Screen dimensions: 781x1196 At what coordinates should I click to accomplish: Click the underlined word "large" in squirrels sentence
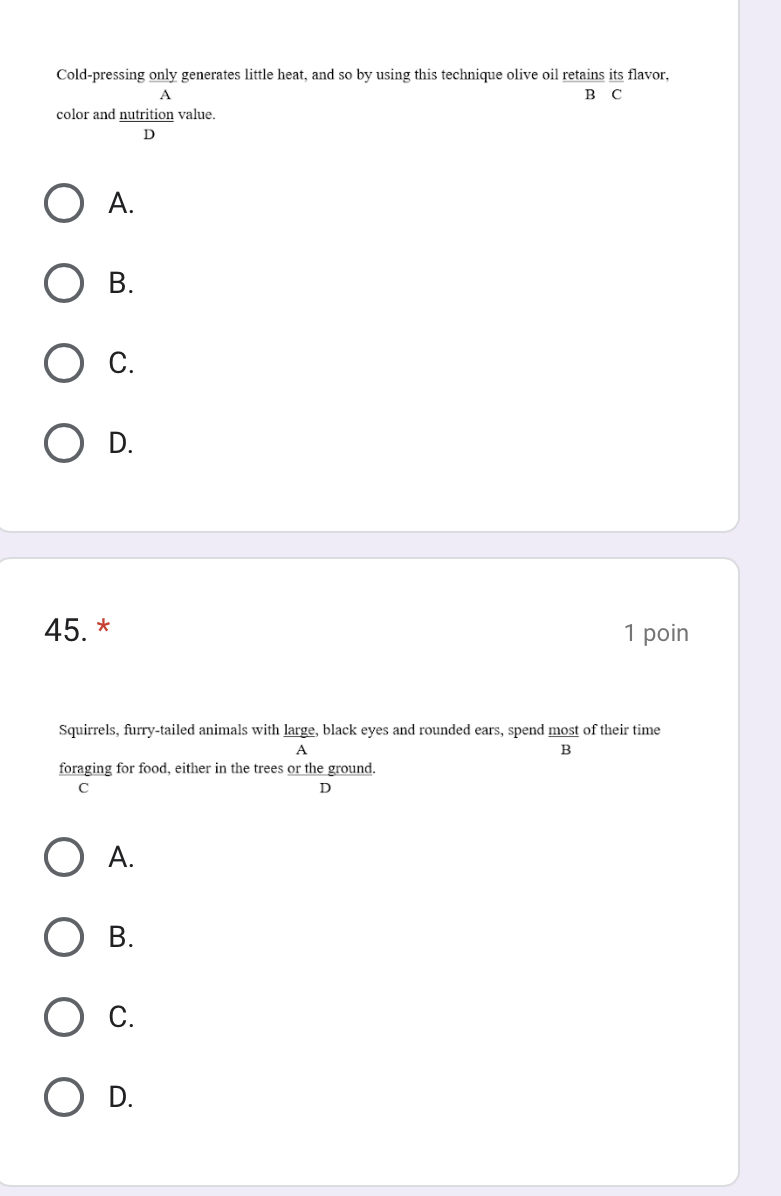(301, 730)
